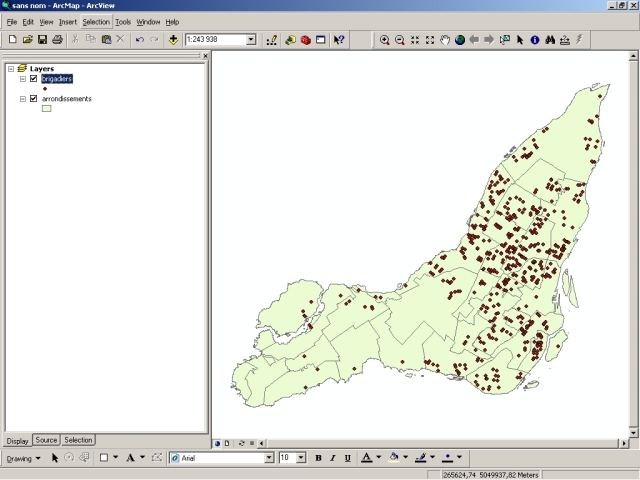Switch to Data View button at map bottom
640x480 pixels.
point(218,443)
